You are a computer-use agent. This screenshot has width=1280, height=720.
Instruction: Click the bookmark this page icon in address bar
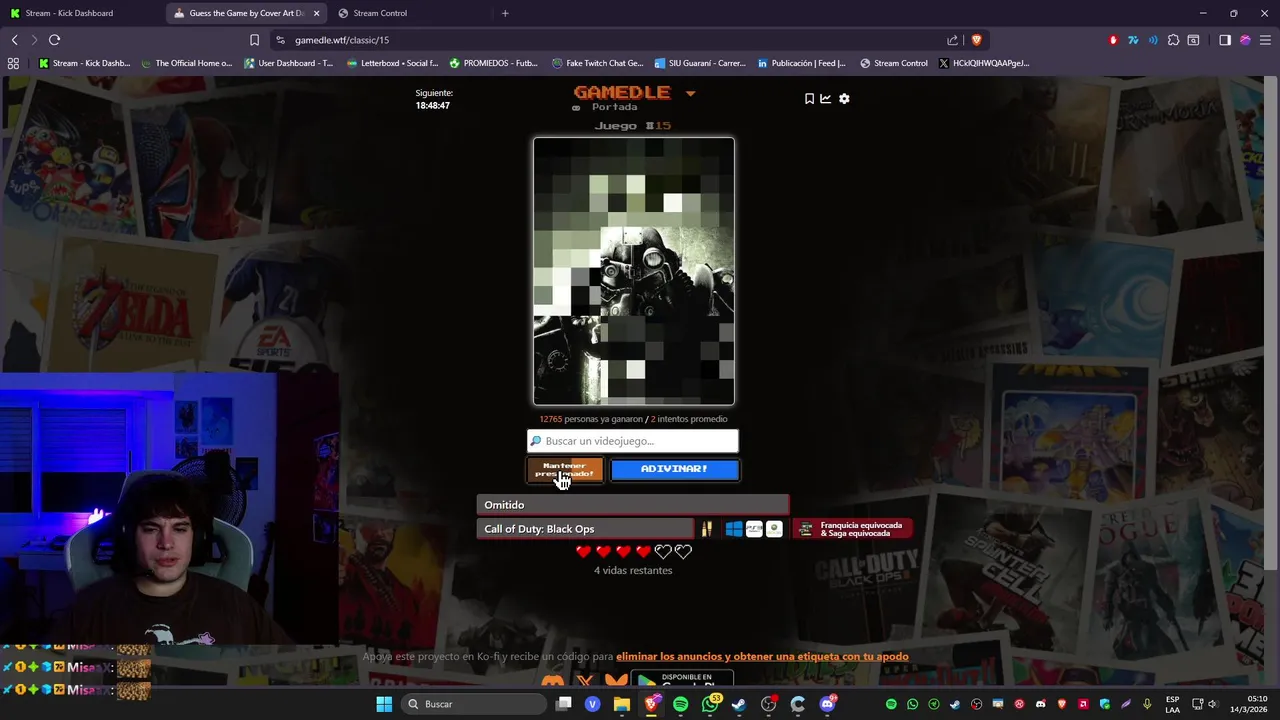pyautogui.click(x=254, y=40)
